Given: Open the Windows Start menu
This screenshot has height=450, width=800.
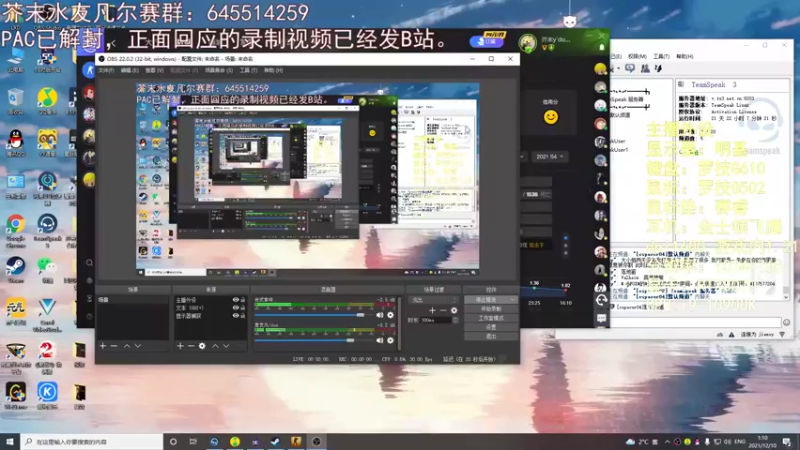Looking at the screenshot, I should [x=10, y=441].
